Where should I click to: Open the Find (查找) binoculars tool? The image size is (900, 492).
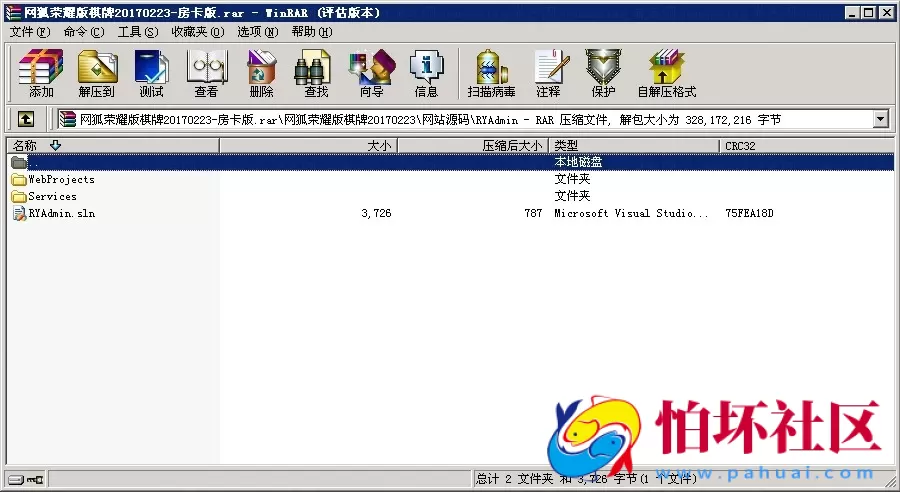316,73
